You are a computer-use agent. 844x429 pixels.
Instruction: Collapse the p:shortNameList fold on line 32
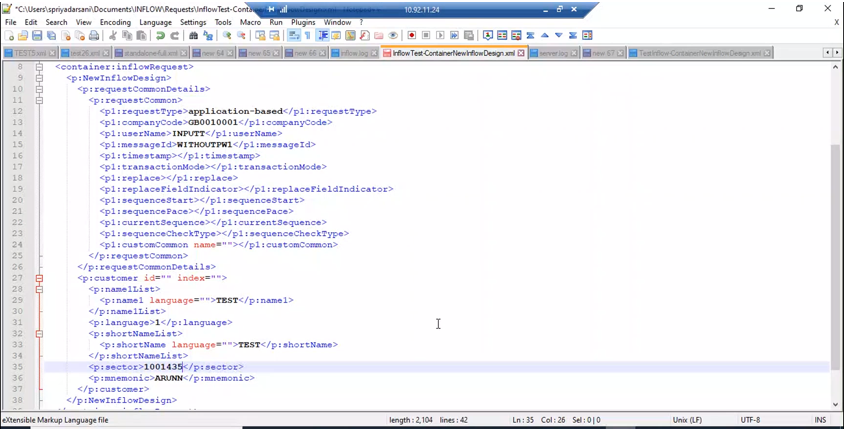[39, 334]
